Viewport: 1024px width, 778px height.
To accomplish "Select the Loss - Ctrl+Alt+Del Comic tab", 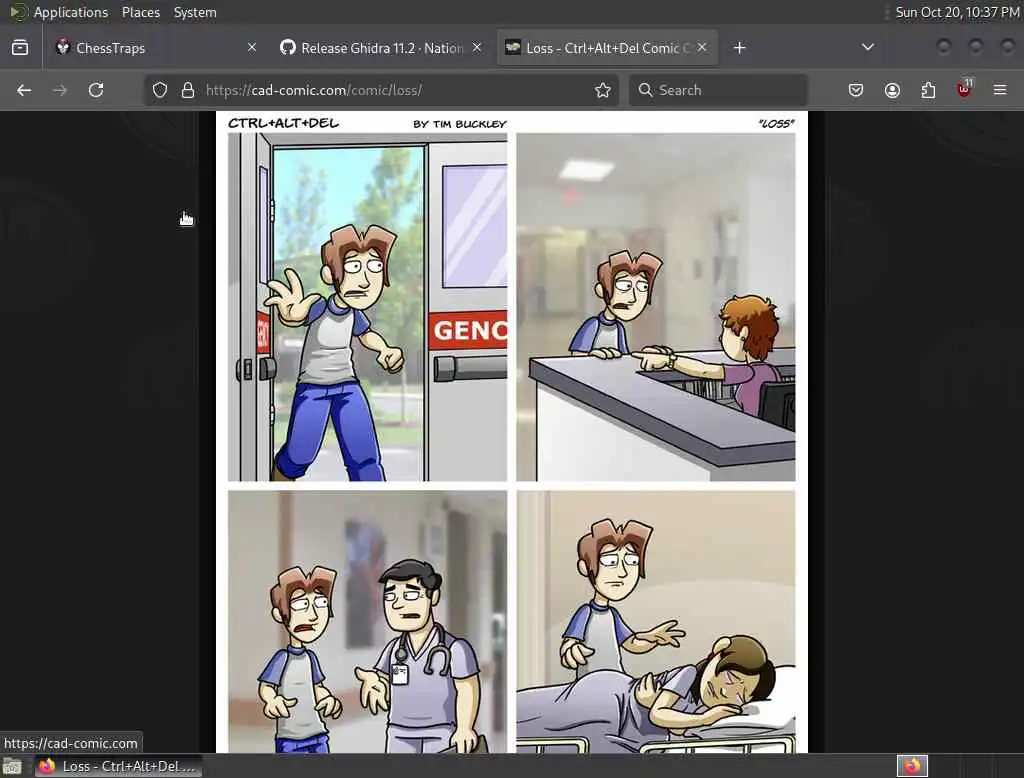I will tap(607, 48).
